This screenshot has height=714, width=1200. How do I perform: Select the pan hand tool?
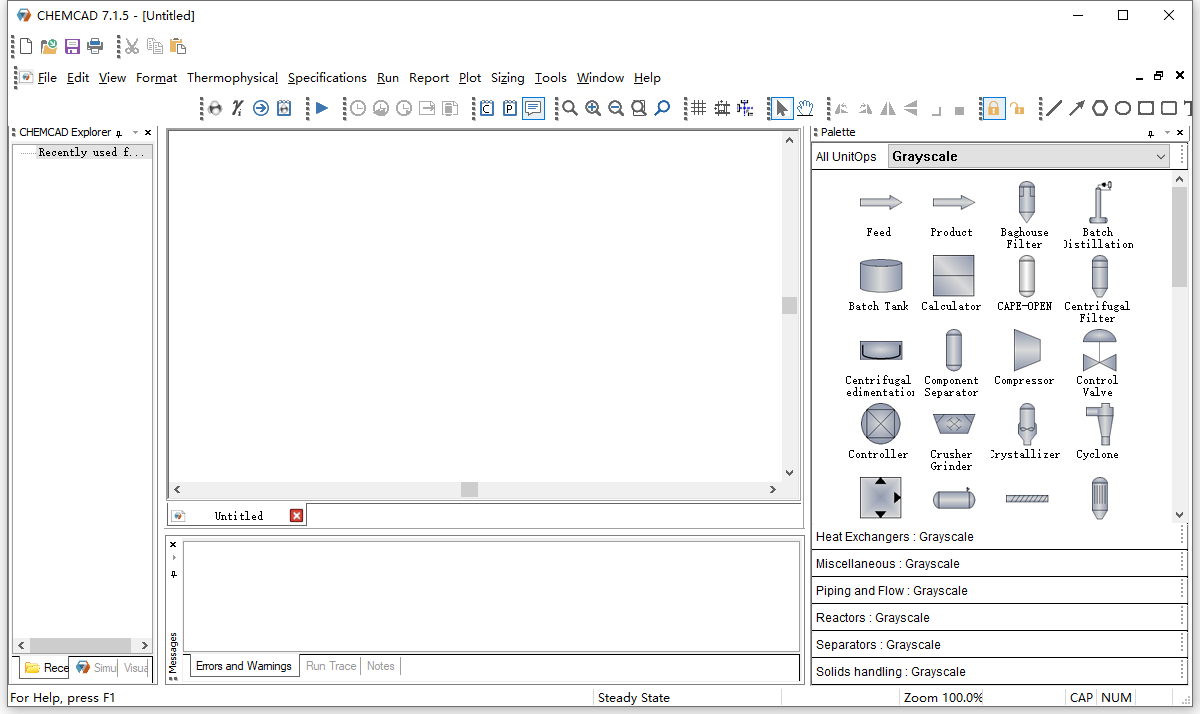point(805,108)
